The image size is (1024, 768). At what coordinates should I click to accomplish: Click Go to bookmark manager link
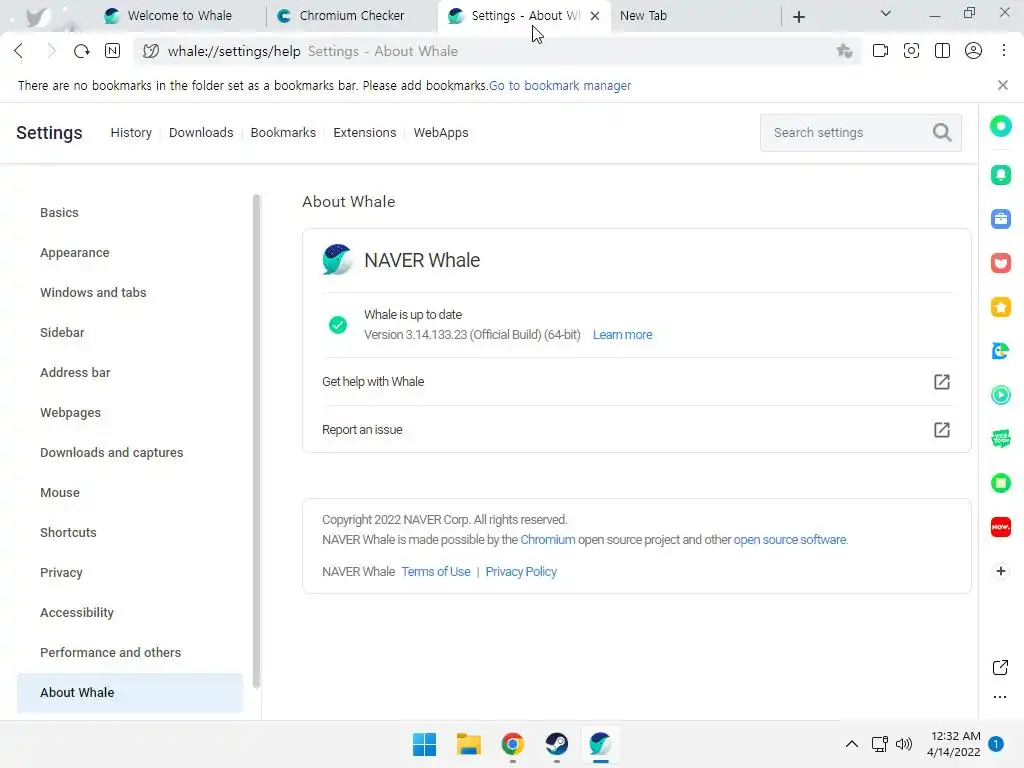pyautogui.click(x=560, y=86)
